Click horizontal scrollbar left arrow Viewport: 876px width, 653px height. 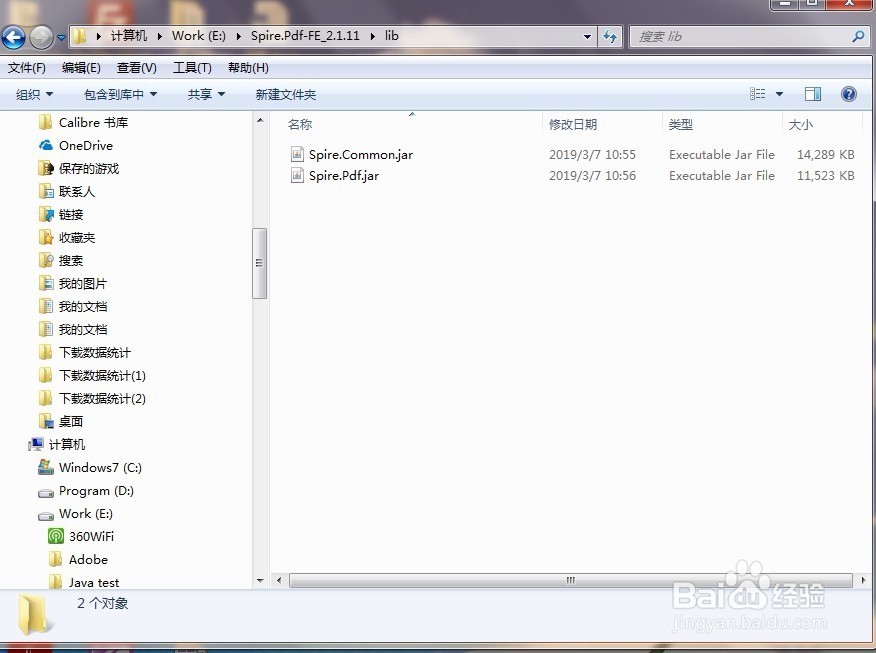point(279,580)
